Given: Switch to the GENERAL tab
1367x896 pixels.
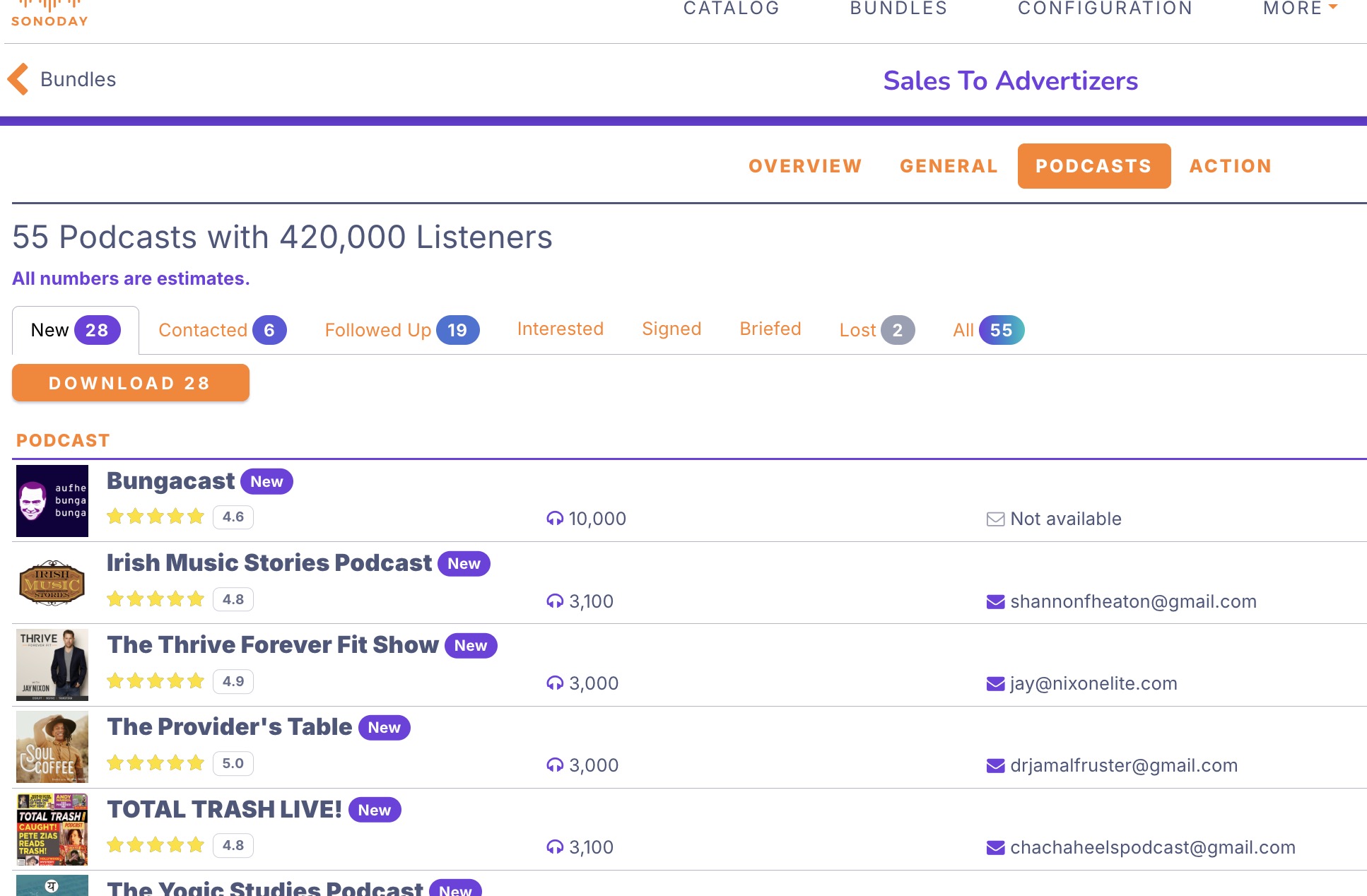Looking at the screenshot, I should (949, 166).
